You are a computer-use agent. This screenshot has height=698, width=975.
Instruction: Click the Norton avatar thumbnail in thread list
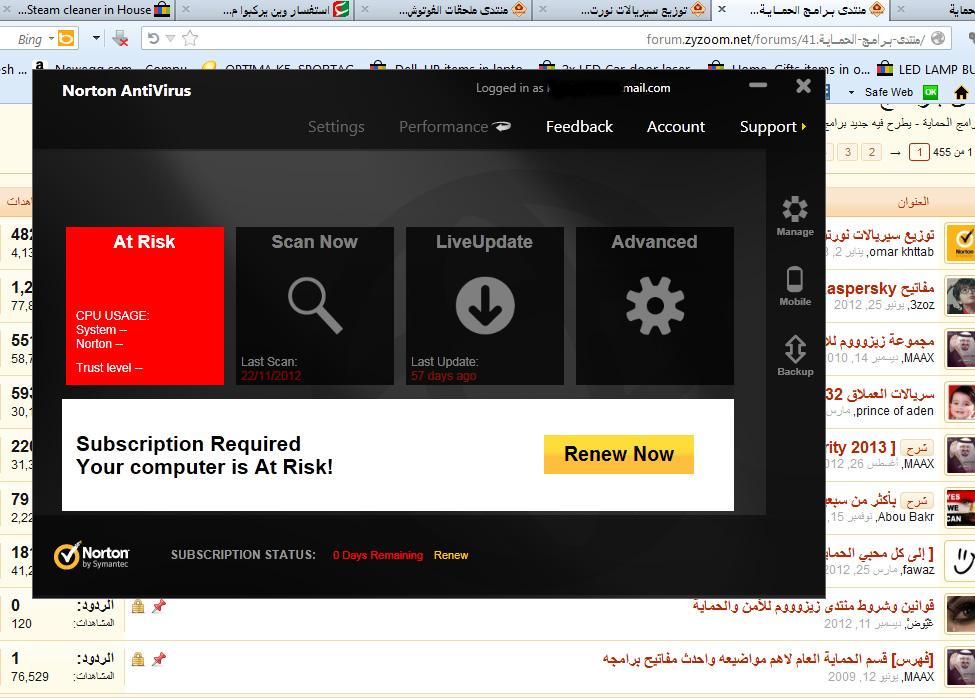tap(959, 243)
